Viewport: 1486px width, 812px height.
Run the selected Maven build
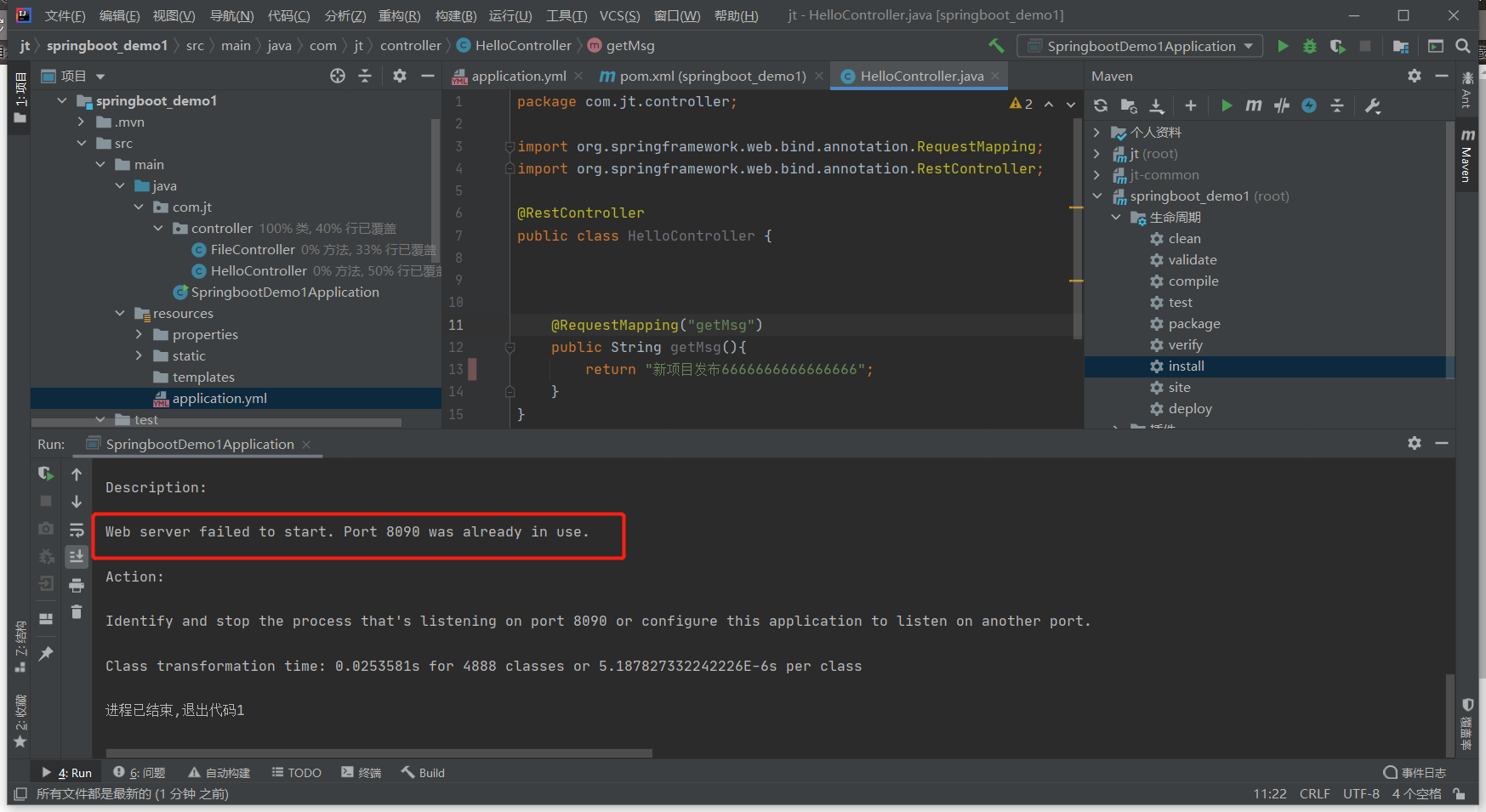point(1227,105)
